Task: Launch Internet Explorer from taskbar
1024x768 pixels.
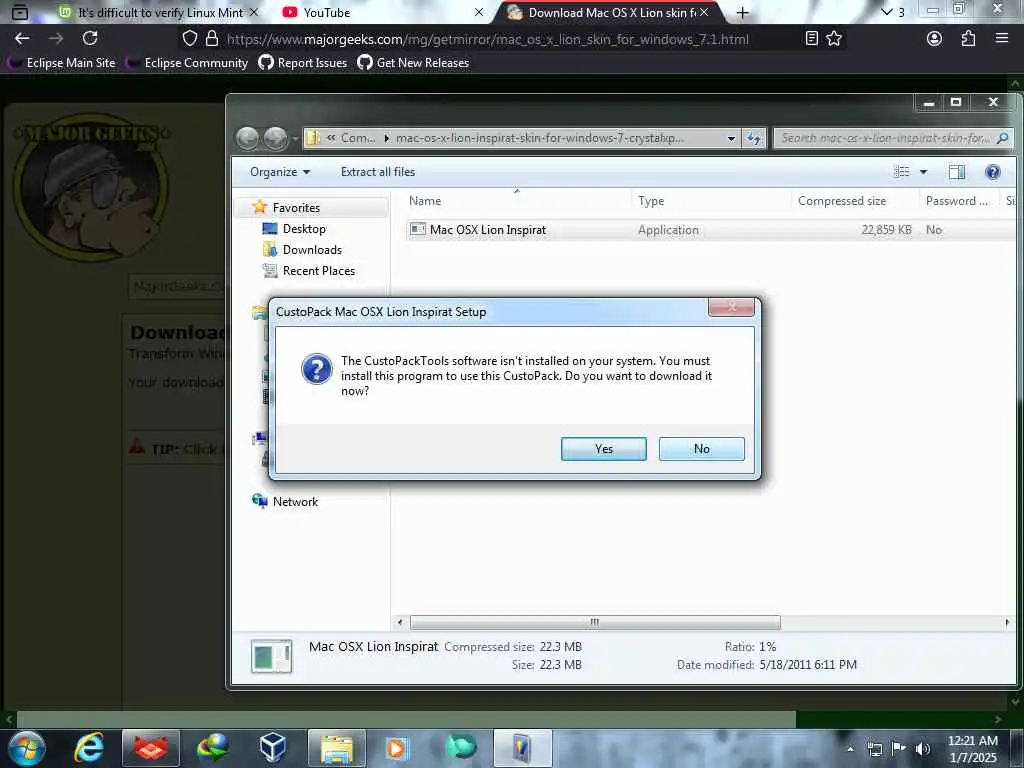Action: [89, 748]
